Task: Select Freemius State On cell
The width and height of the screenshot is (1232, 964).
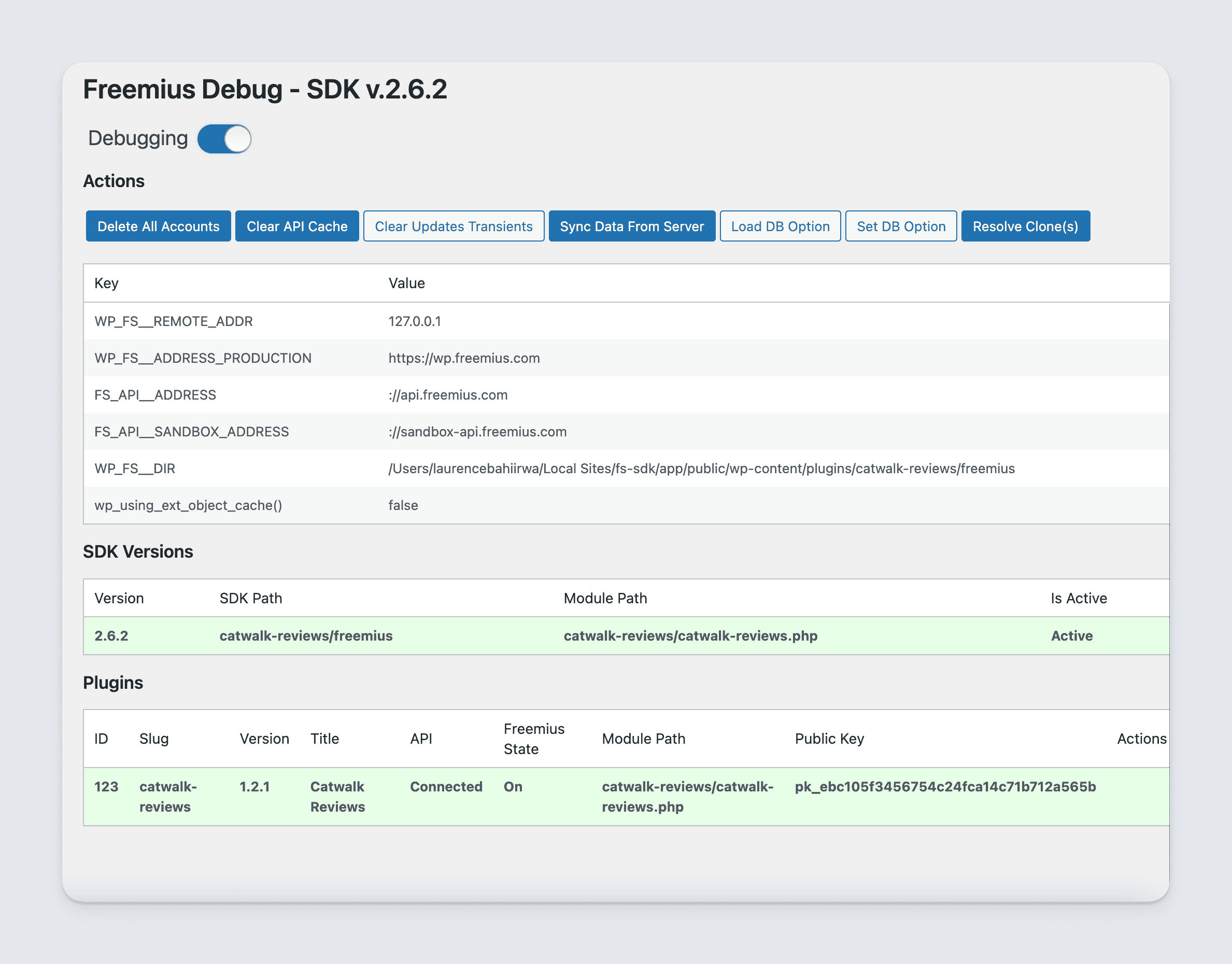Action: click(513, 786)
